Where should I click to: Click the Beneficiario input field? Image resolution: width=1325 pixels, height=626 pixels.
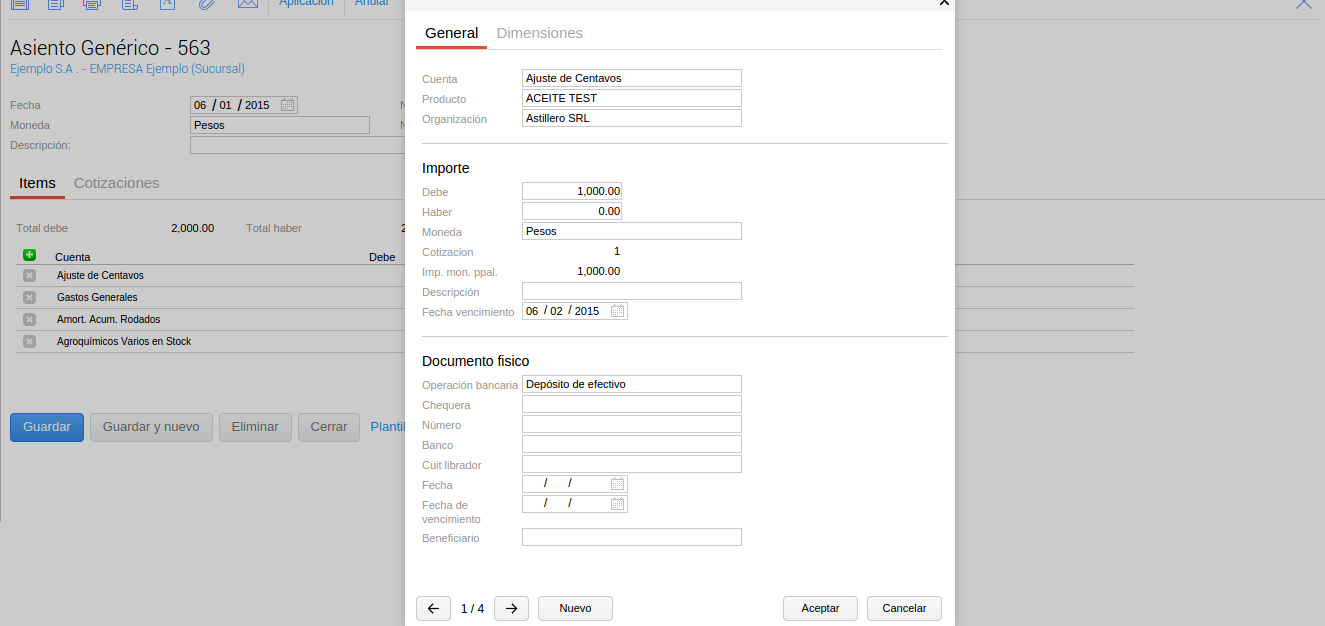coord(631,537)
